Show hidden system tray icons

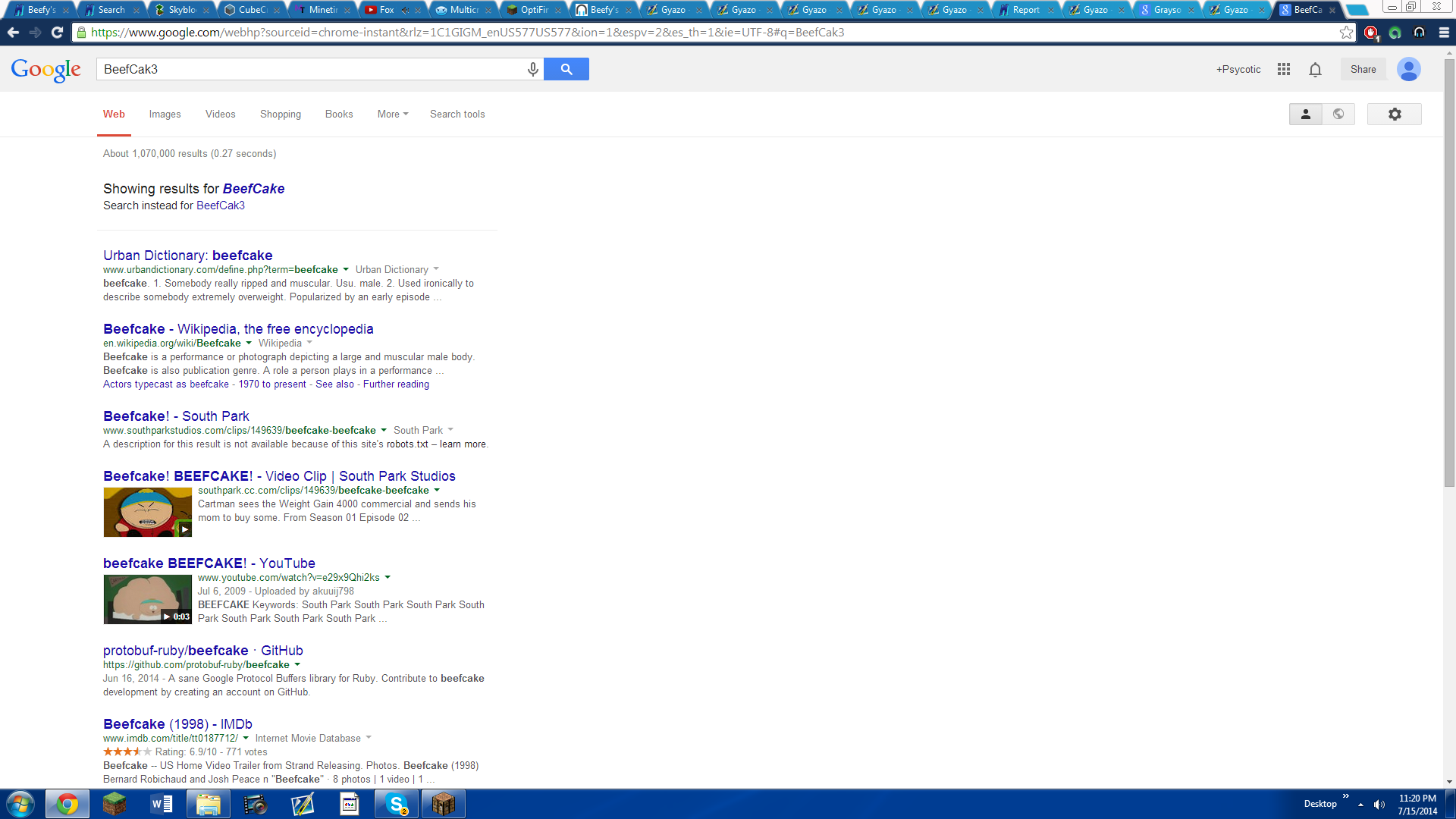tap(1360, 805)
